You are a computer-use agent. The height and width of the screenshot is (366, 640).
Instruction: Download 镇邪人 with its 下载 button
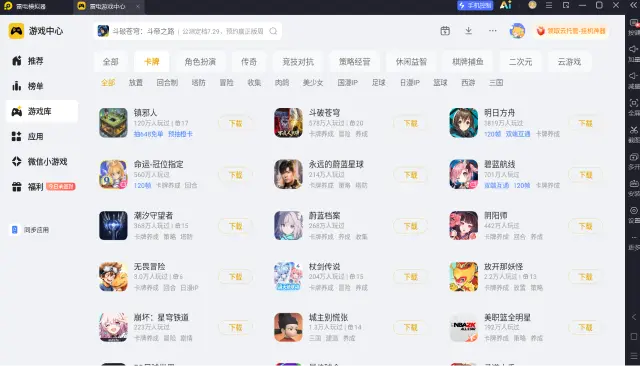(x=236, y=124)
